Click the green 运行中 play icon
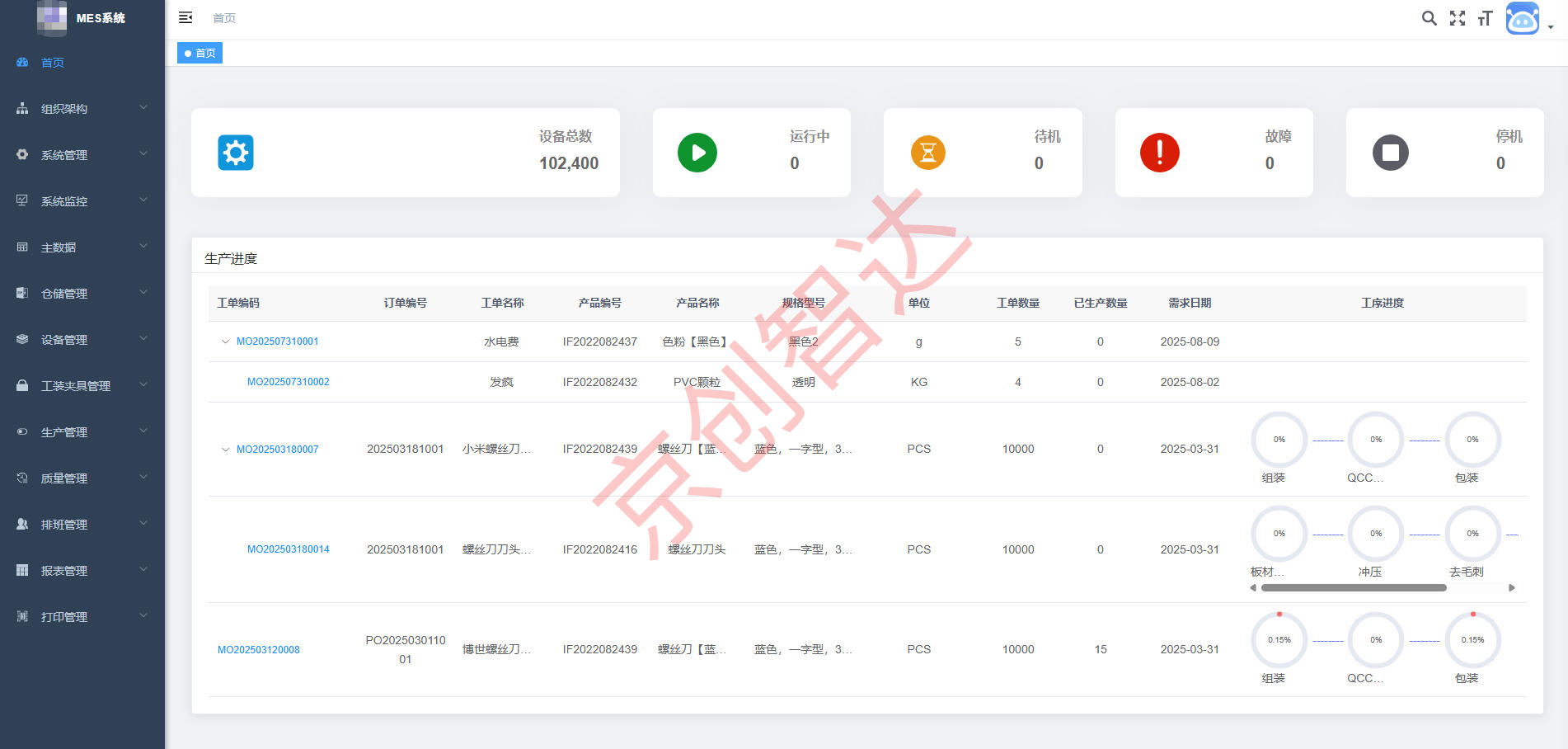1568x749 pixels. [x=697, y=153]
